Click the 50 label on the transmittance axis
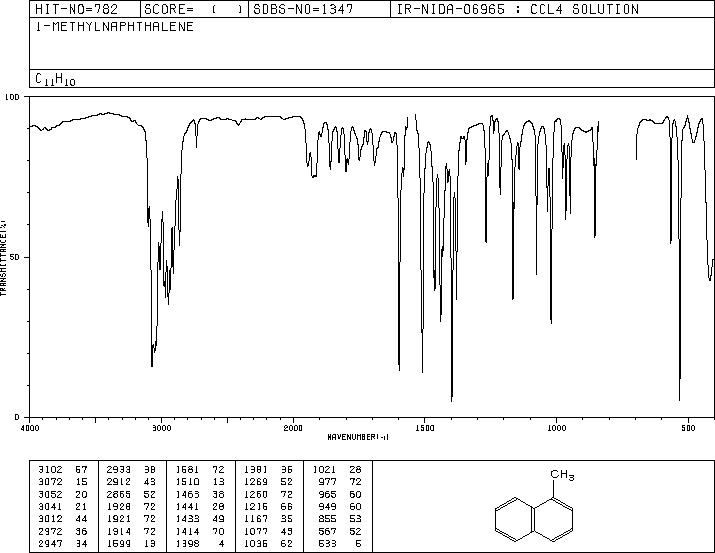Image resolution: width=715 pixels, height=553 pixels. click(15, 257)
